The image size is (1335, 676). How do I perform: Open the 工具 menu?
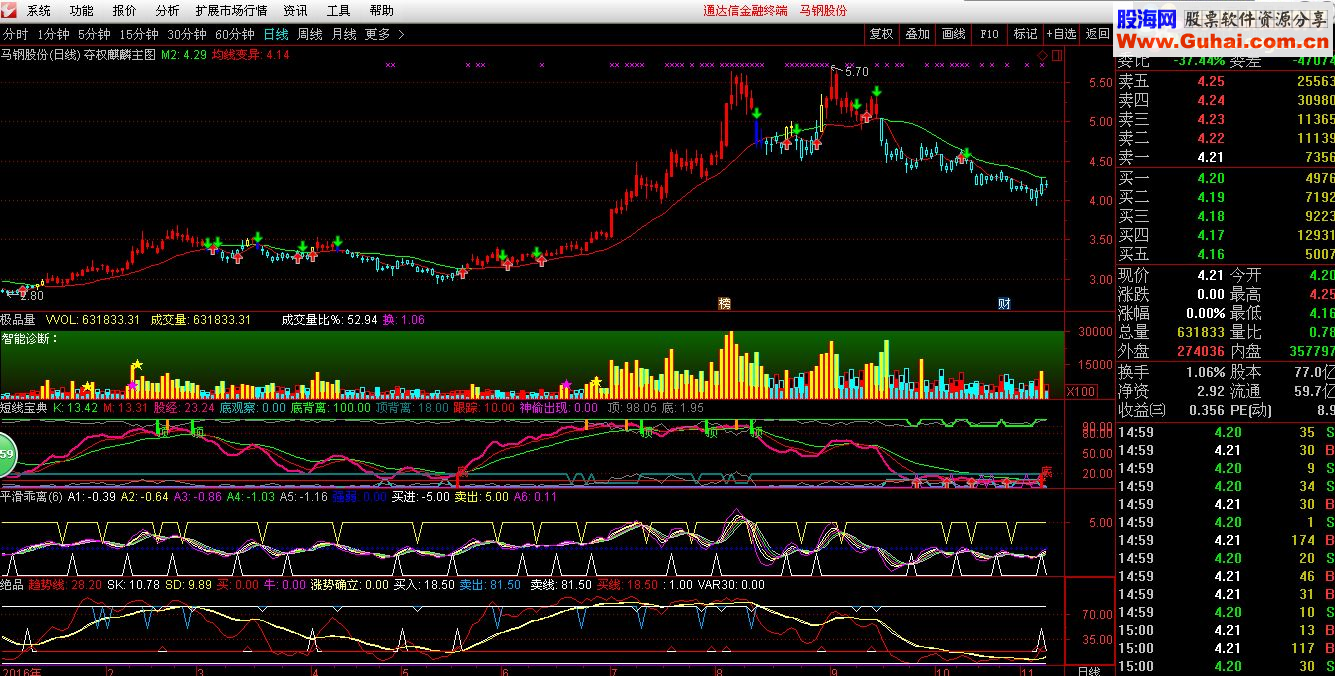click(x=338, y=11)
